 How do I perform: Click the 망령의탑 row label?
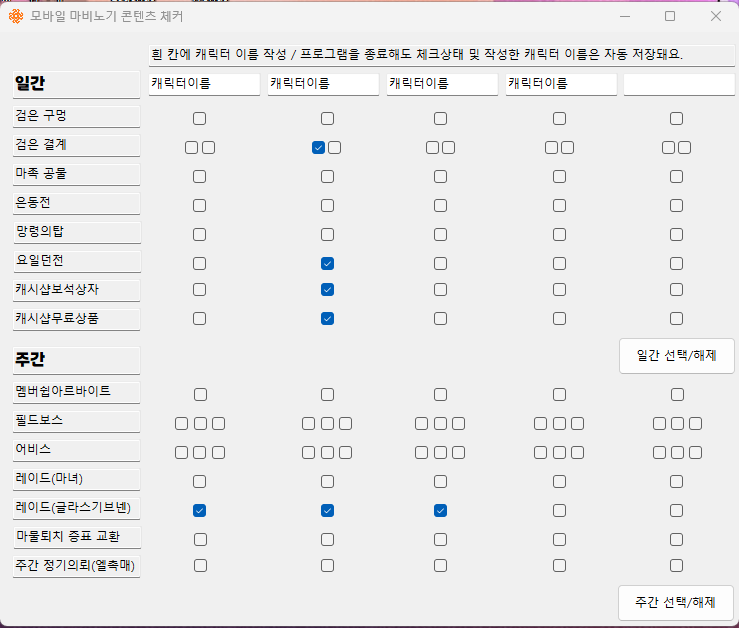click(x=77, y=232)
